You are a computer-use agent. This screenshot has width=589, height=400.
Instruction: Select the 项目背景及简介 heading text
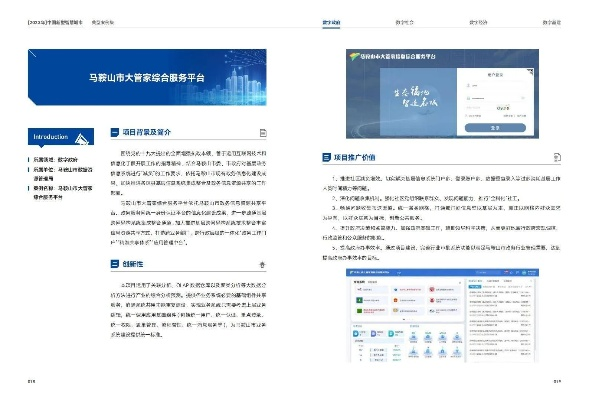click(147, 132)
